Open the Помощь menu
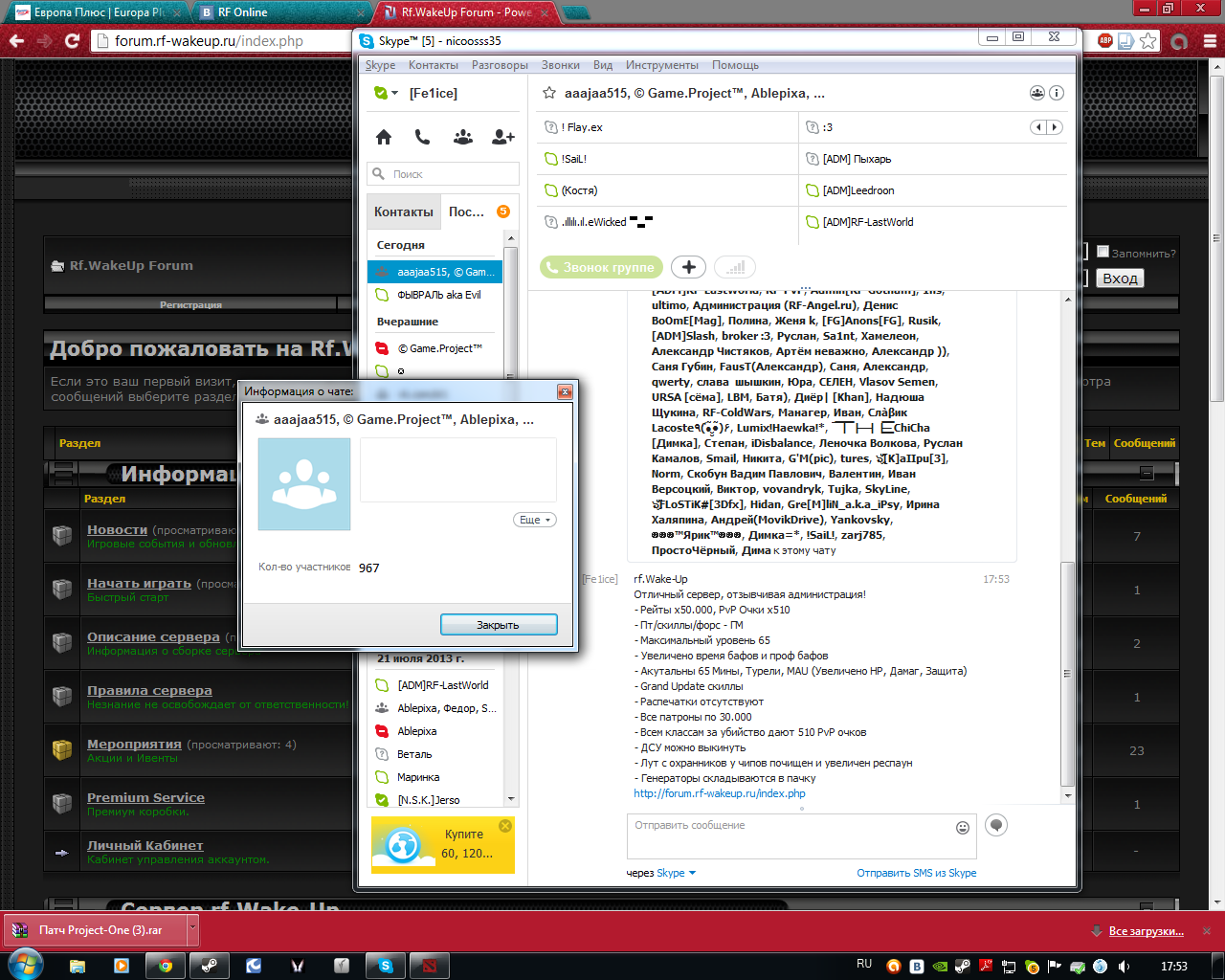 point(735,65)
